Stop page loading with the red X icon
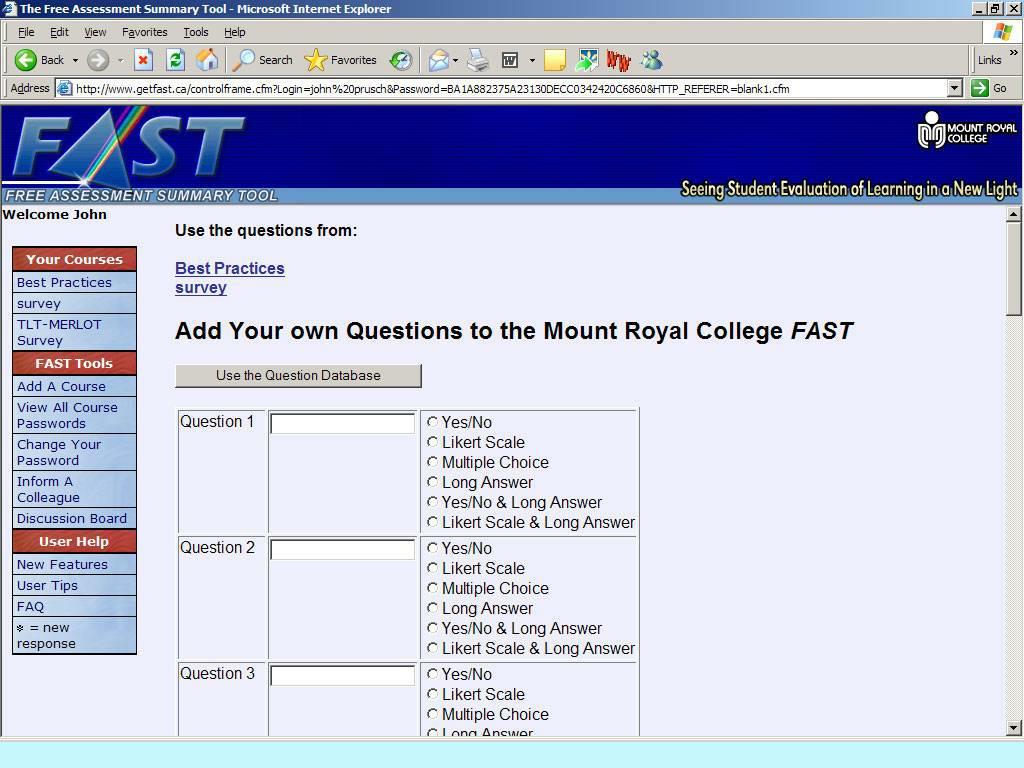The width and height of the screenshot is (1024, 768). tap(143, 60)
